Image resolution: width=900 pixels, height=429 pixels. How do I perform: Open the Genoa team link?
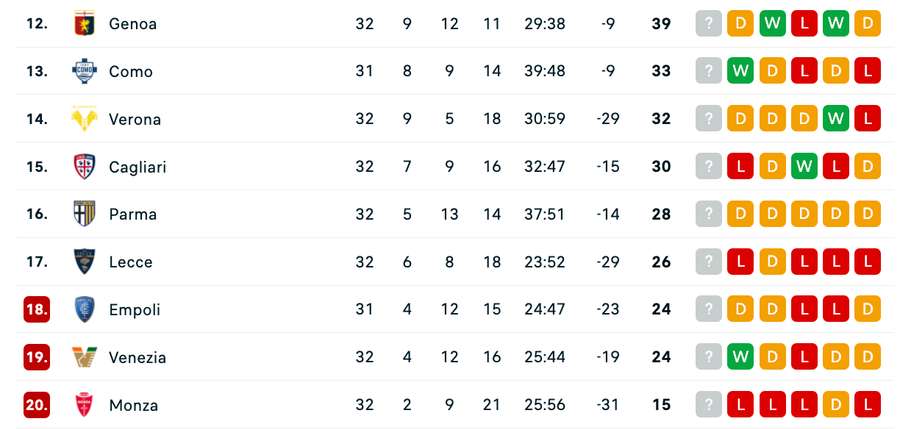click(132, 23)
